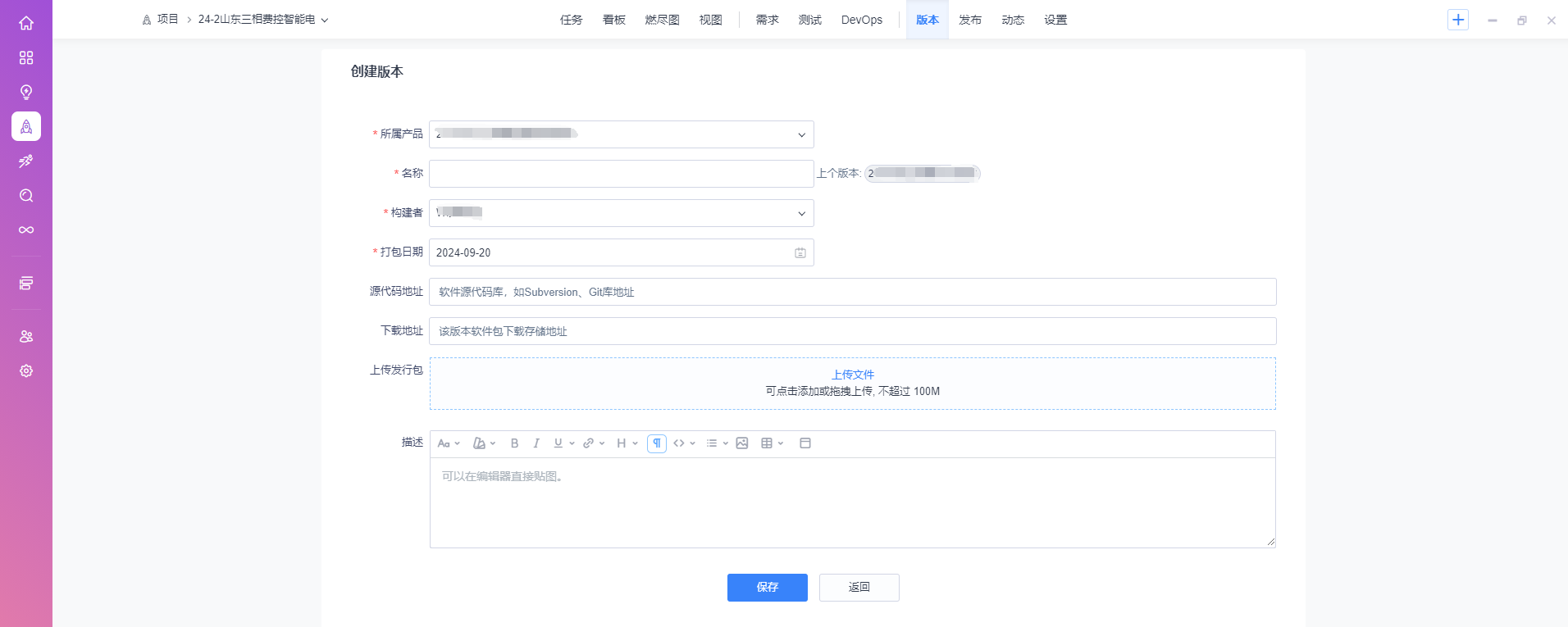This screenshot has width=1568, height=627.
Task: Click the 保存 button
Action: pyautogui.click(x=767, y=588)
